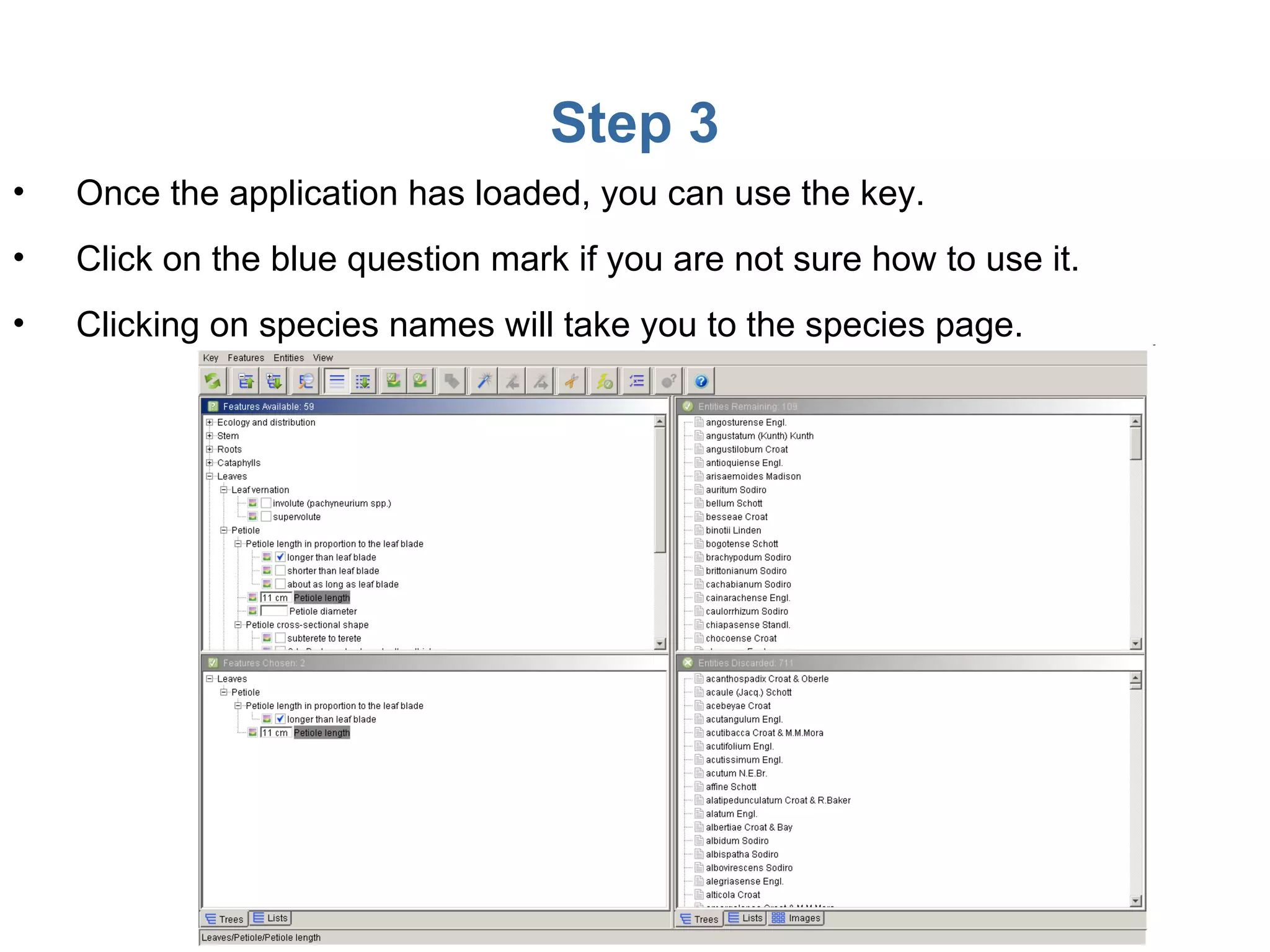Expand the Stem node
Screen dimensions: 1270x952
coord(210,436)
